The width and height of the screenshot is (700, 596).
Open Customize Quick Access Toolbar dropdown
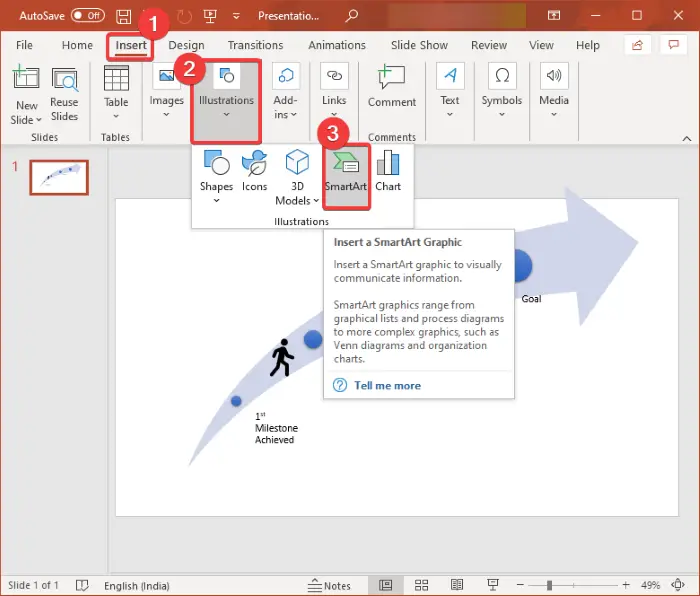tap(236, 17)
